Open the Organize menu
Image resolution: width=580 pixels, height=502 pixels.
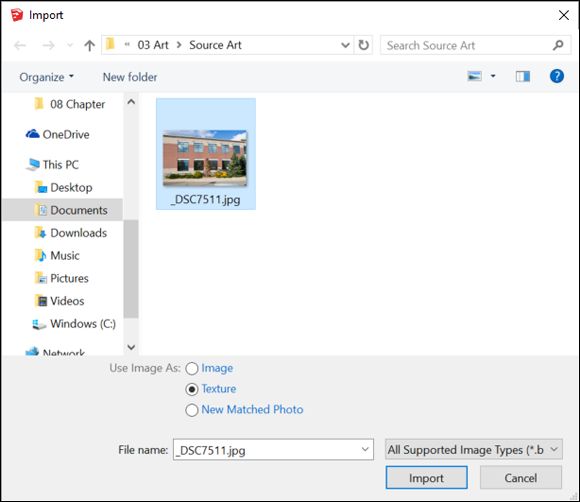(x=47, y=77)
